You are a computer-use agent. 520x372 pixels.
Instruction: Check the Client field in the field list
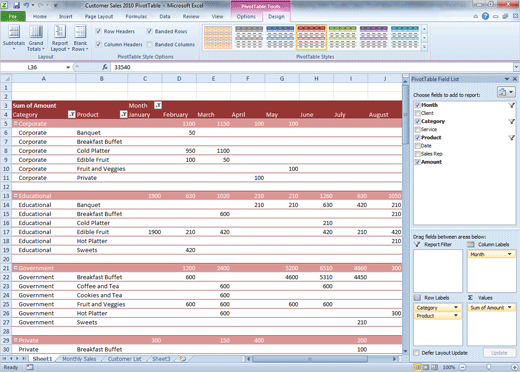point(417,113)
